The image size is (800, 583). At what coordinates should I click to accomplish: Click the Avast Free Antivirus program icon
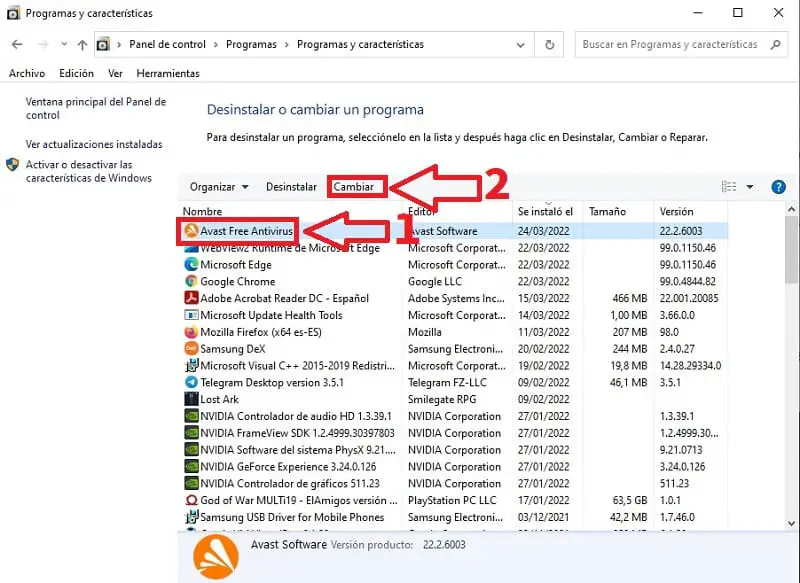191,231
